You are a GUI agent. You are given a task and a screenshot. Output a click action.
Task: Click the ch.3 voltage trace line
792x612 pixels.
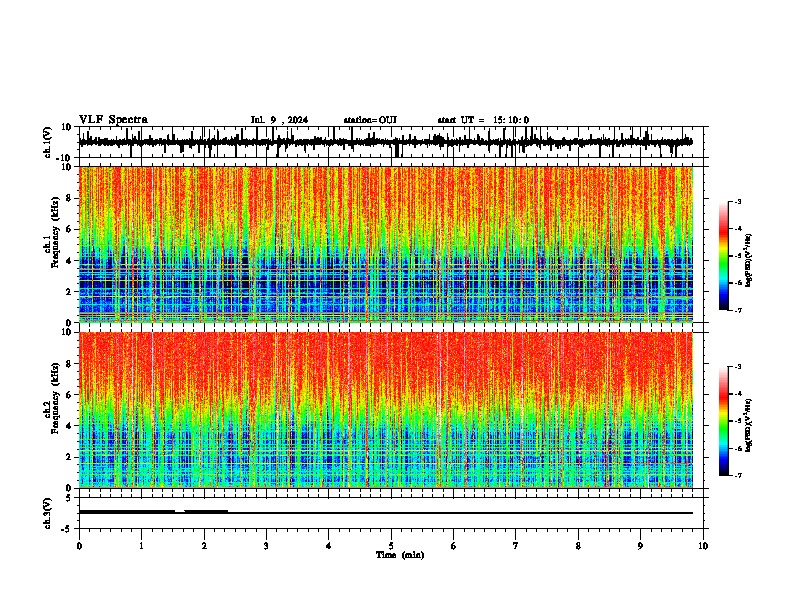(x=386, y=513)
